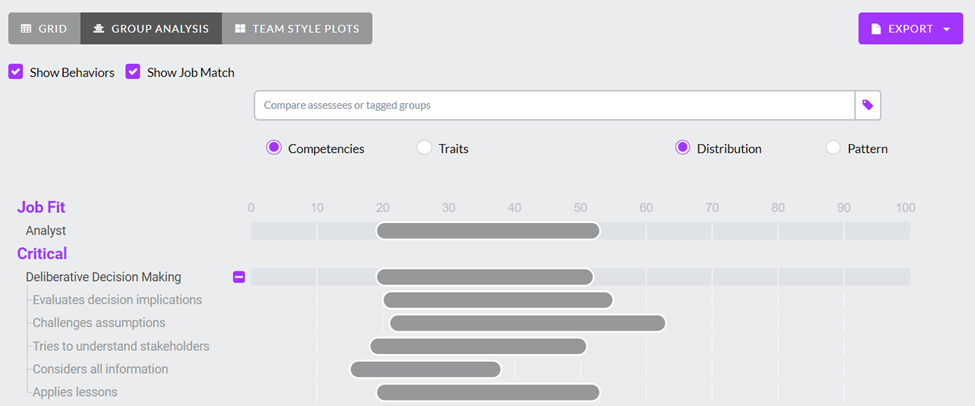
Task: Click the Considers all information bar
Action: (x=426, y=369)
